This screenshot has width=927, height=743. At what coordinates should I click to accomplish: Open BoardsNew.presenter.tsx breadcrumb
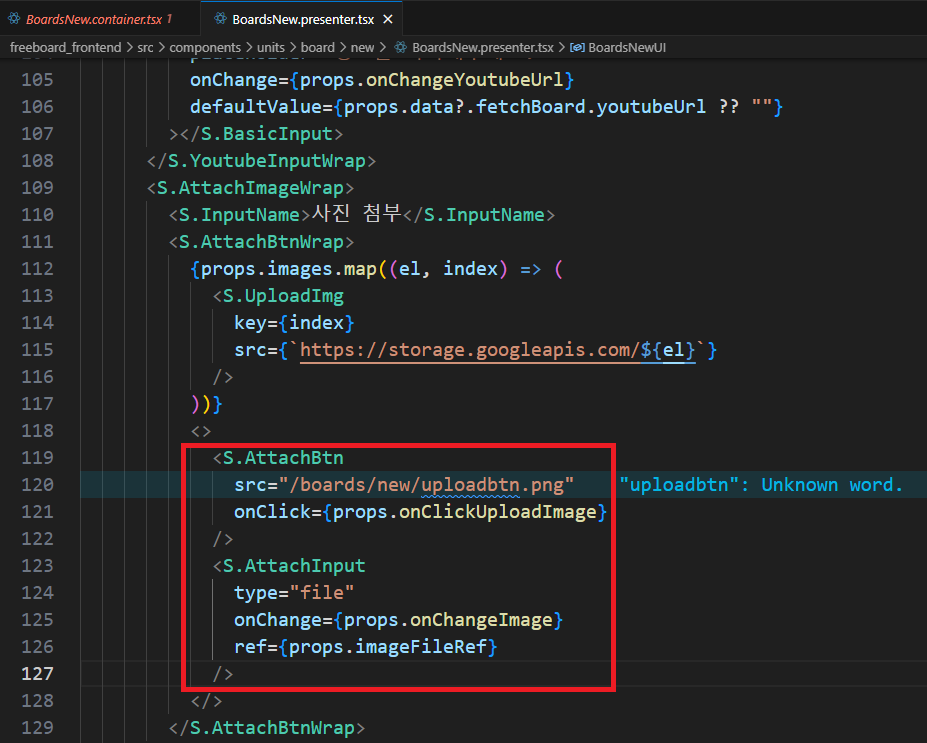482,47
